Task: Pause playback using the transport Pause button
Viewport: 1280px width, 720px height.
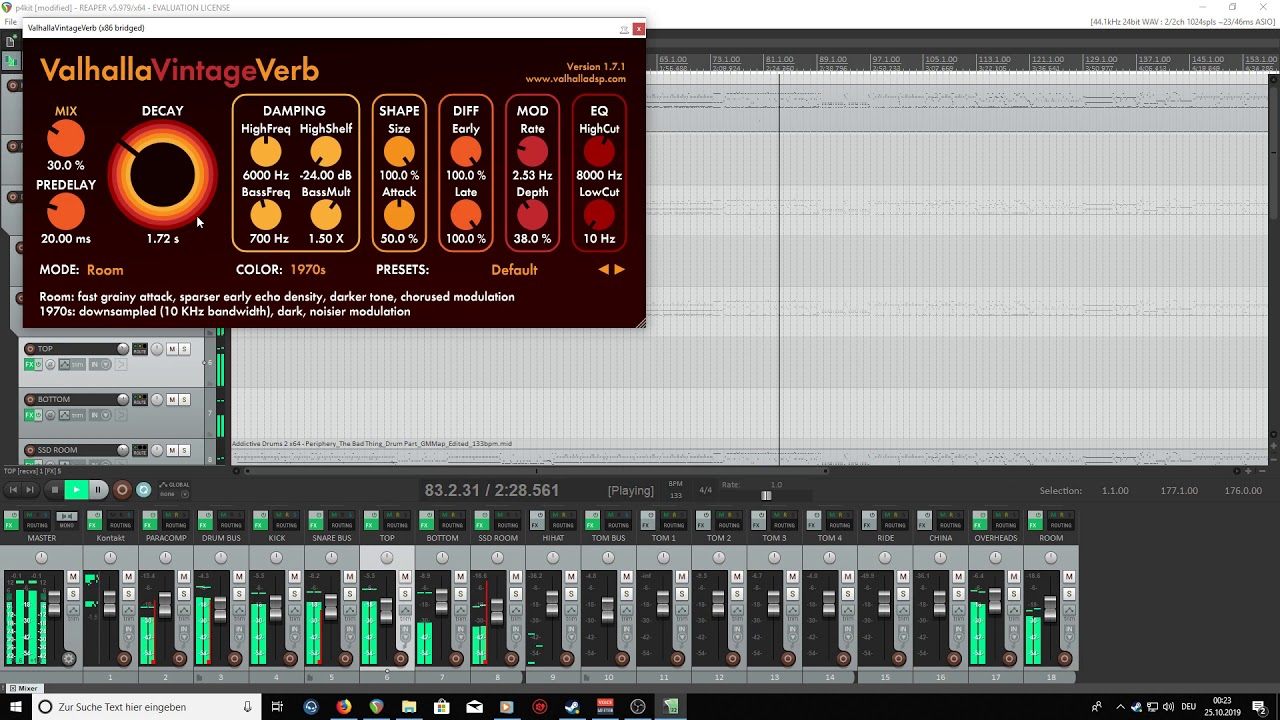Action: [x=98, y=490]
